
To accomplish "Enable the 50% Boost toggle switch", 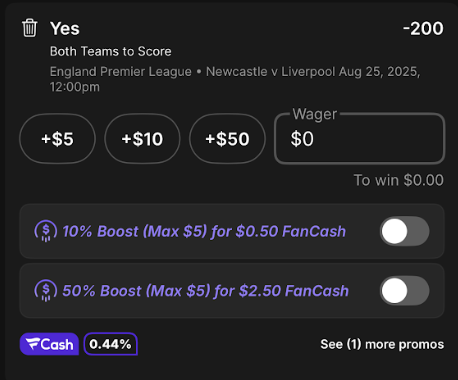I will pos(404,291).
